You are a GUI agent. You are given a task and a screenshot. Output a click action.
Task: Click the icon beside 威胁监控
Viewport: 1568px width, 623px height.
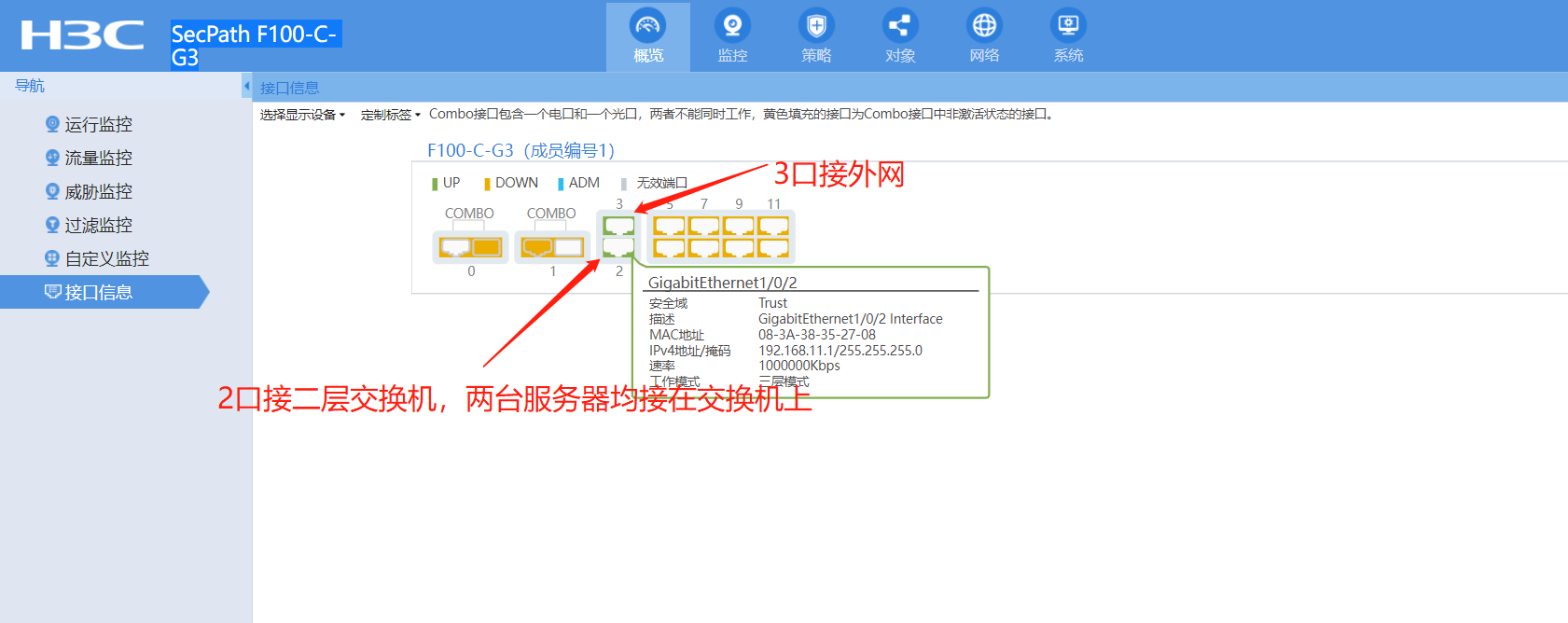(52, 191)
